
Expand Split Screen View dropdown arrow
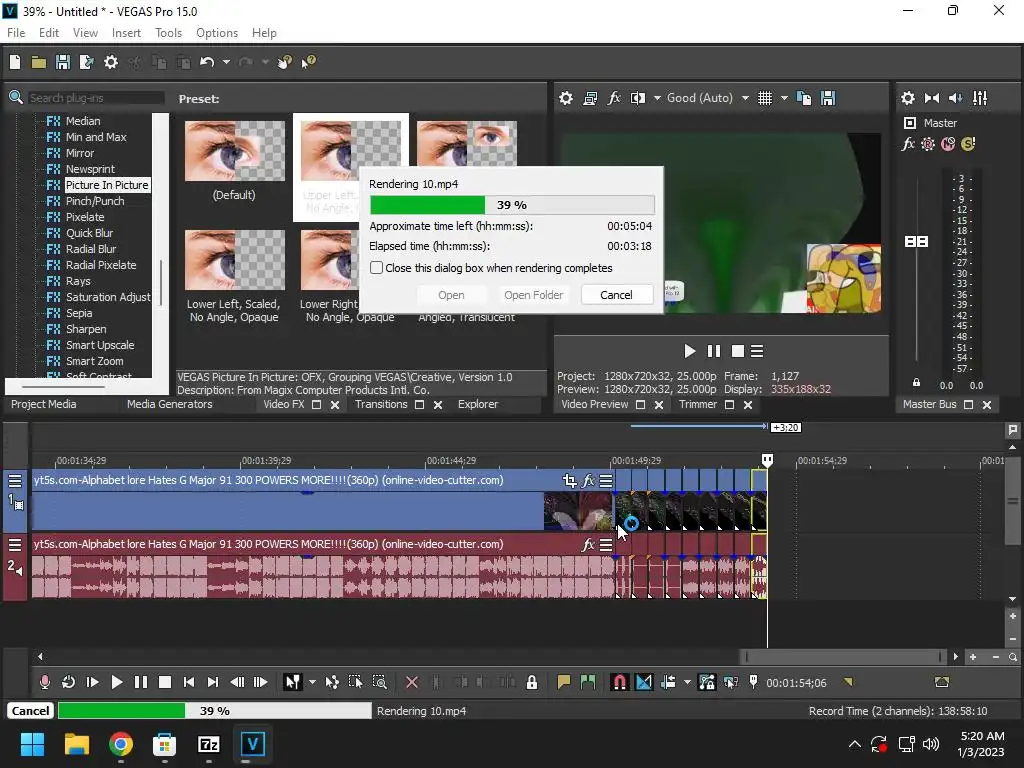click(x=657, y=98)
